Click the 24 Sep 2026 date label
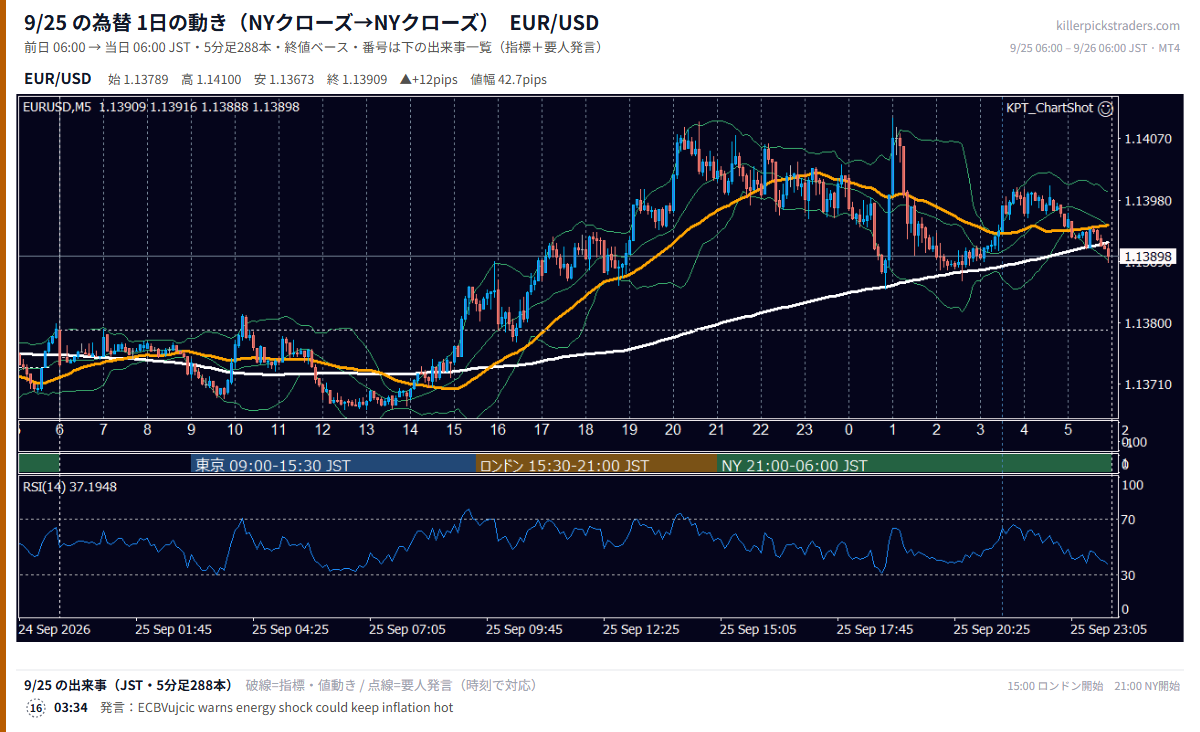 55,630
